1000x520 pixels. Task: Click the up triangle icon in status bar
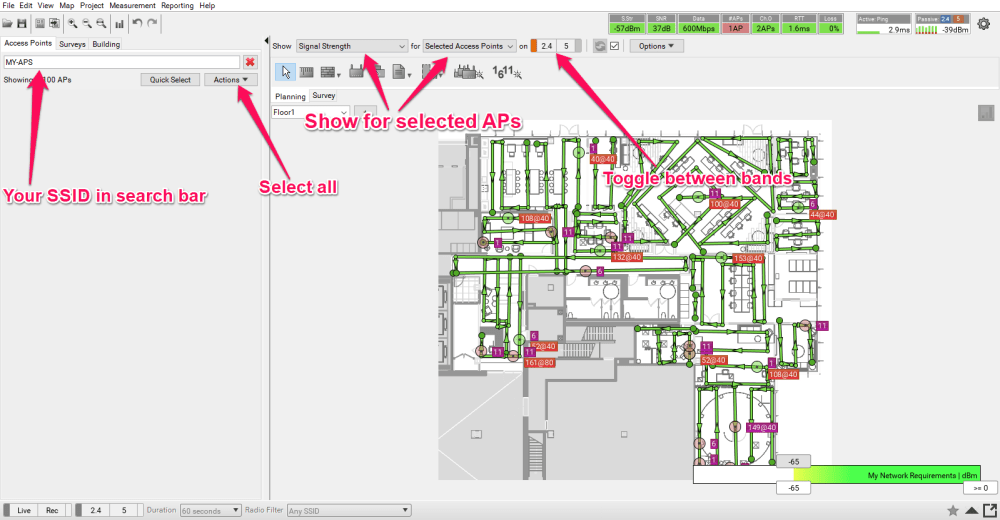tap(971, 510)
